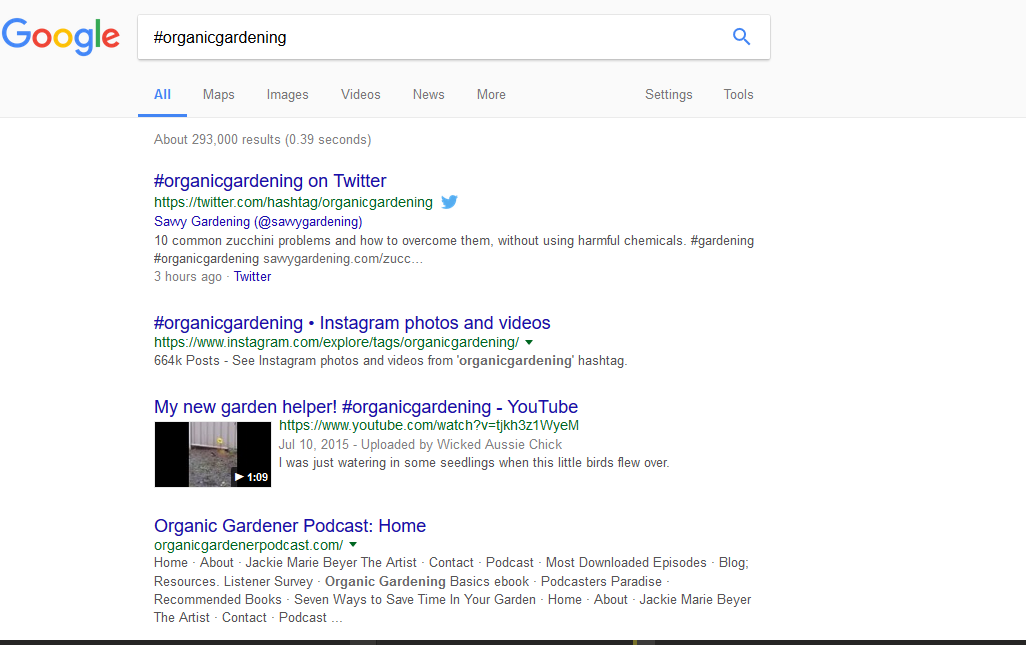Click the blue magnifier search icon
Image resolution: width=1026 pixels, height=645 pixels.
[741, 37]
